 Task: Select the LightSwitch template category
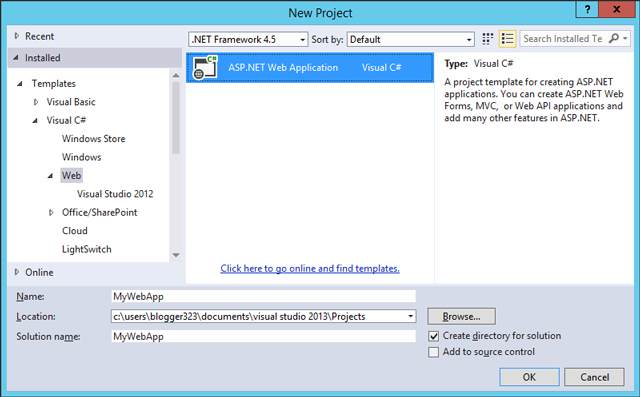click(87, 249)
